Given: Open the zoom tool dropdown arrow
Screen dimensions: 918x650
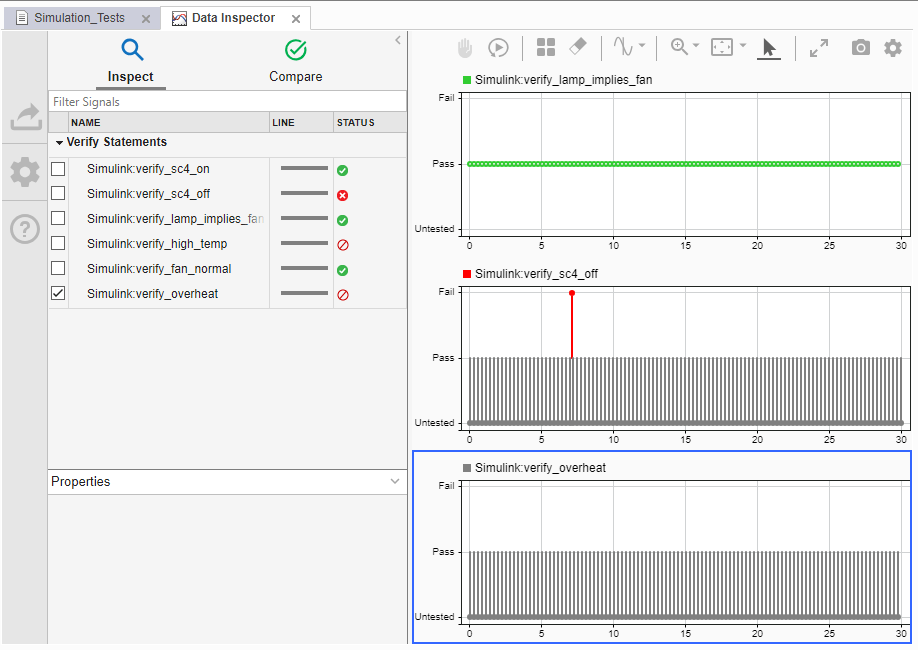Looking at the screenshot, I should (696, 46).
